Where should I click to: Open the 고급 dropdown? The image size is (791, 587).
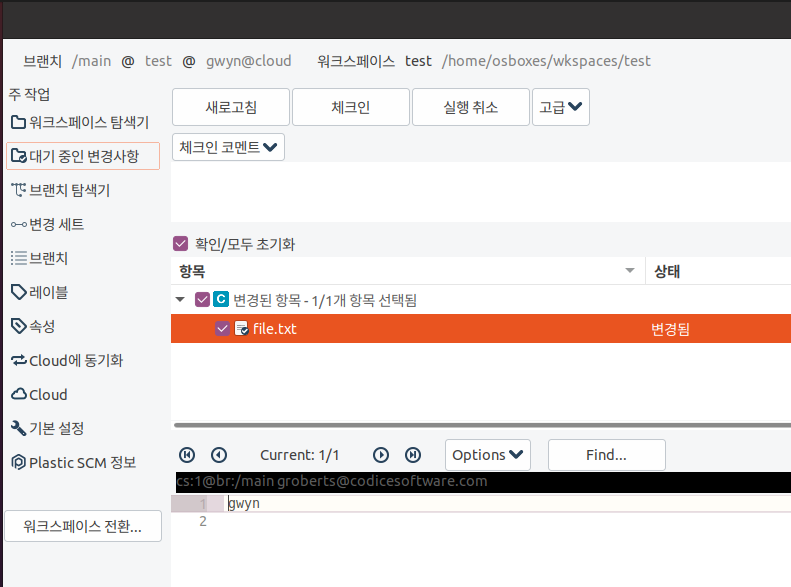tap(560, 107)
